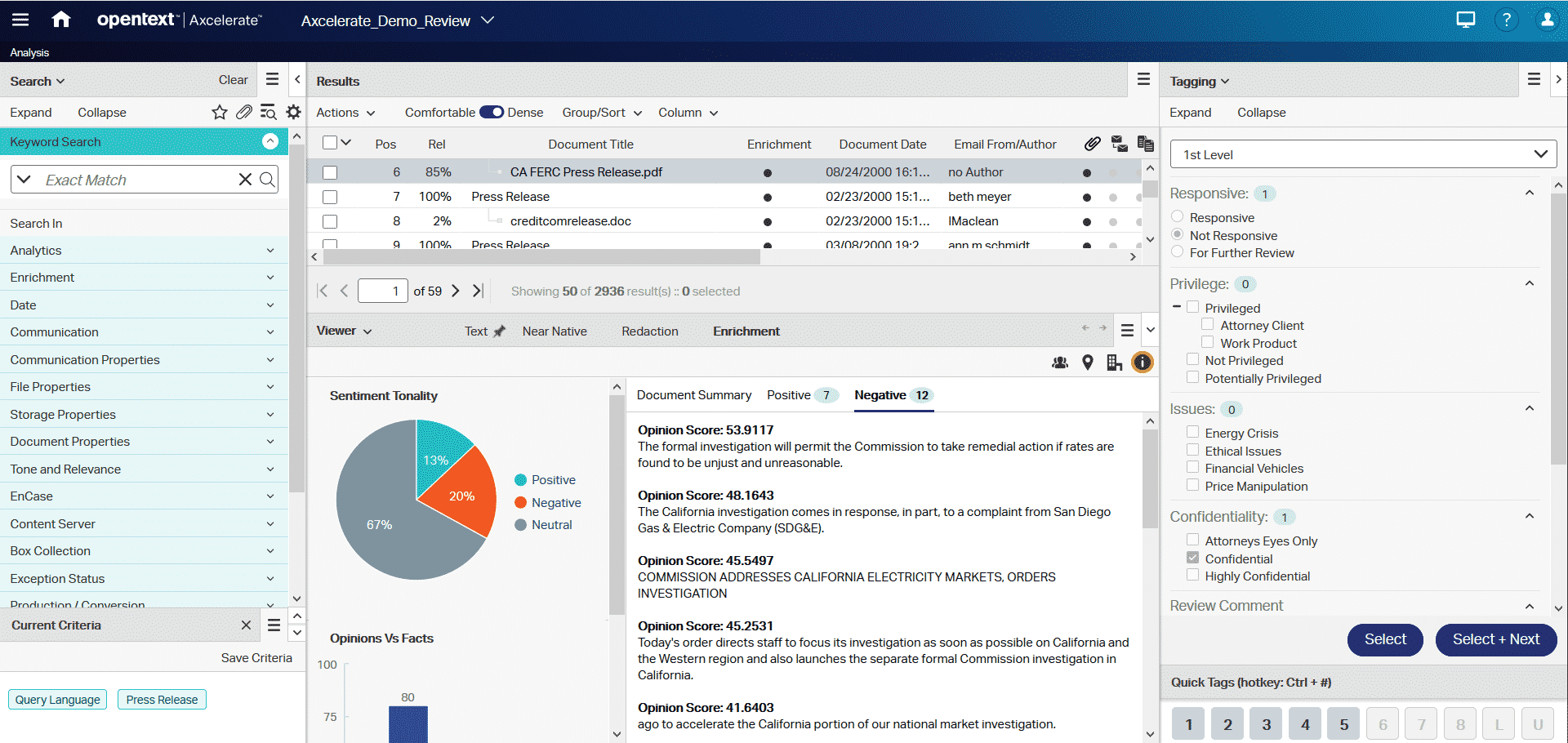1568x743 pixels.
Task: Expand the Analytics section in Search In
Action: (270, 250)
